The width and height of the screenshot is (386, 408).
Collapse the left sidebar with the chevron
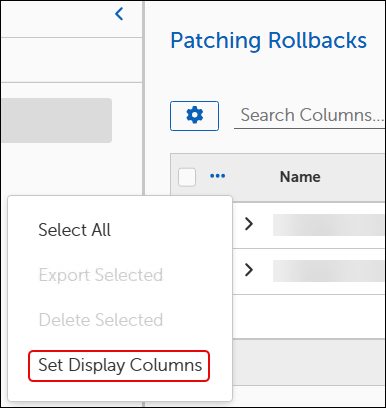click(119, 14)
